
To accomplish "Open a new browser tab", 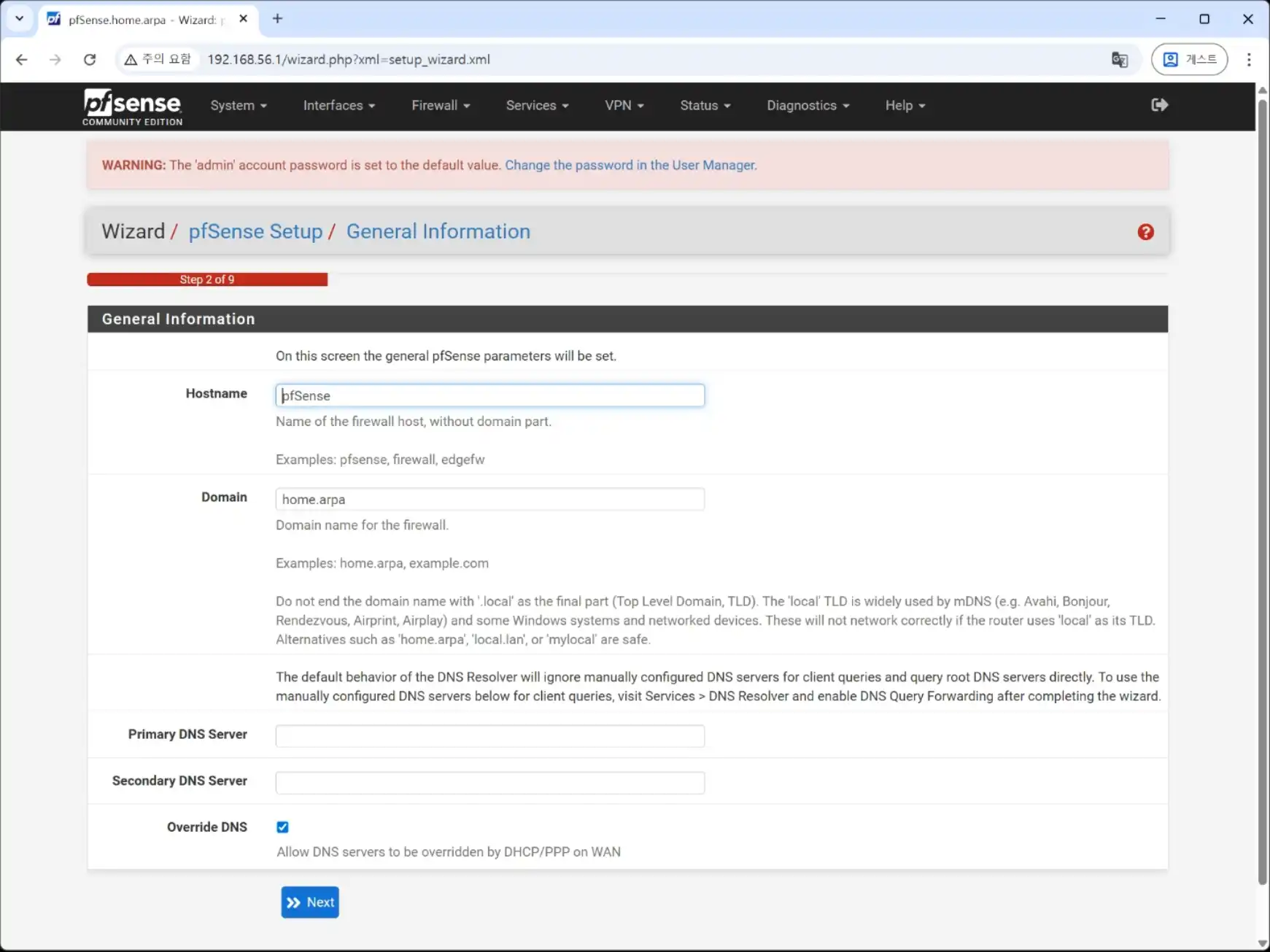I will point(277,19).
